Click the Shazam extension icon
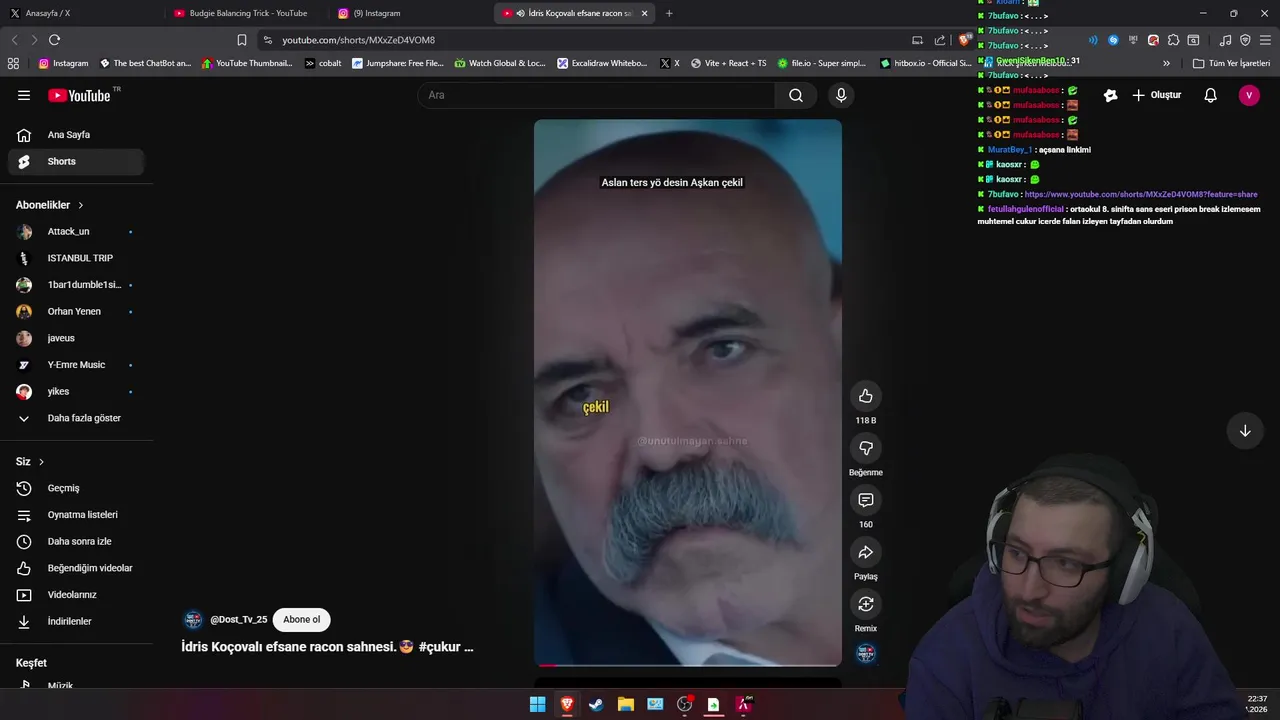 point(1113,40)
